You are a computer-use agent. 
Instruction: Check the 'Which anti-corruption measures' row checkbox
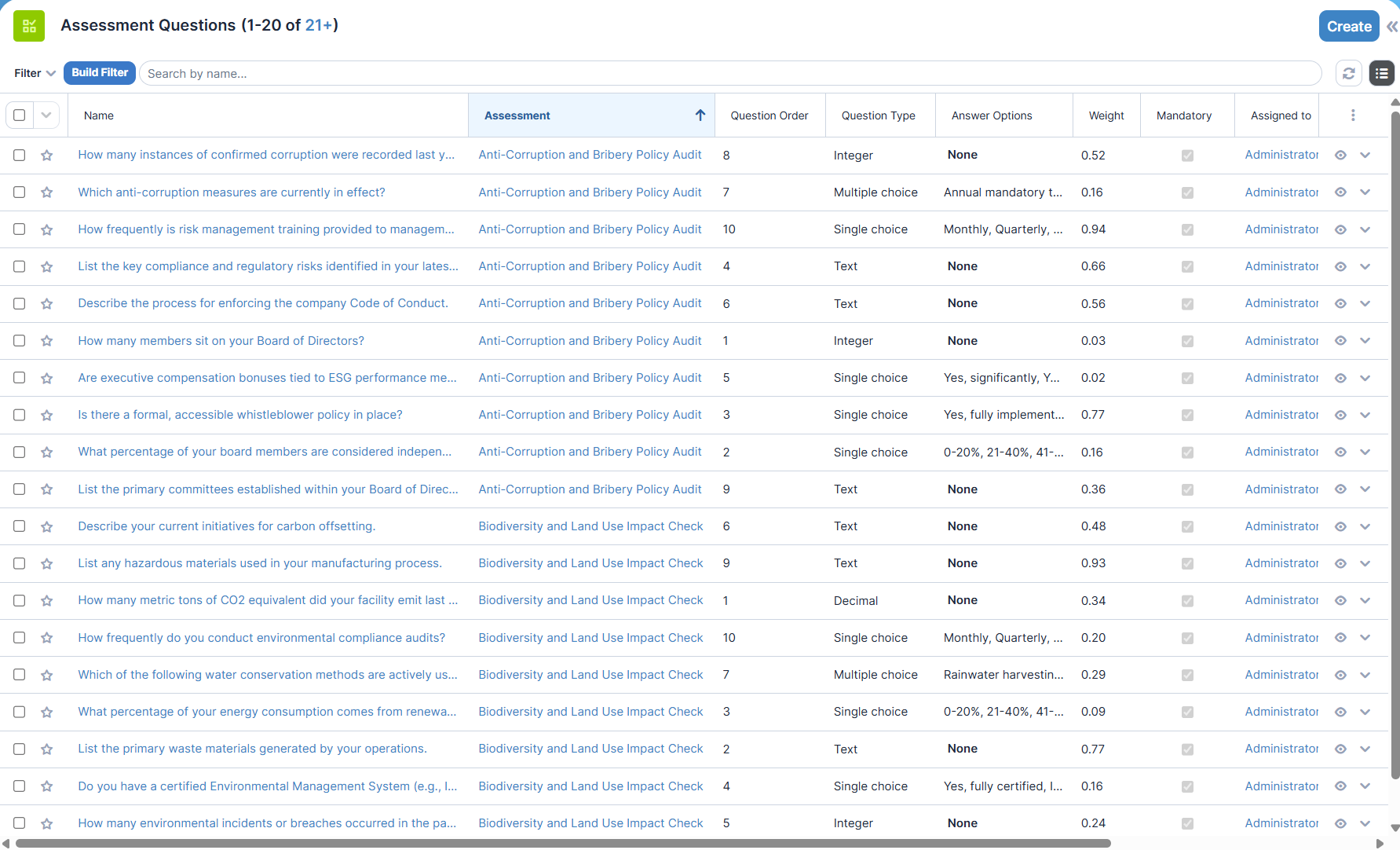point(20,192)
